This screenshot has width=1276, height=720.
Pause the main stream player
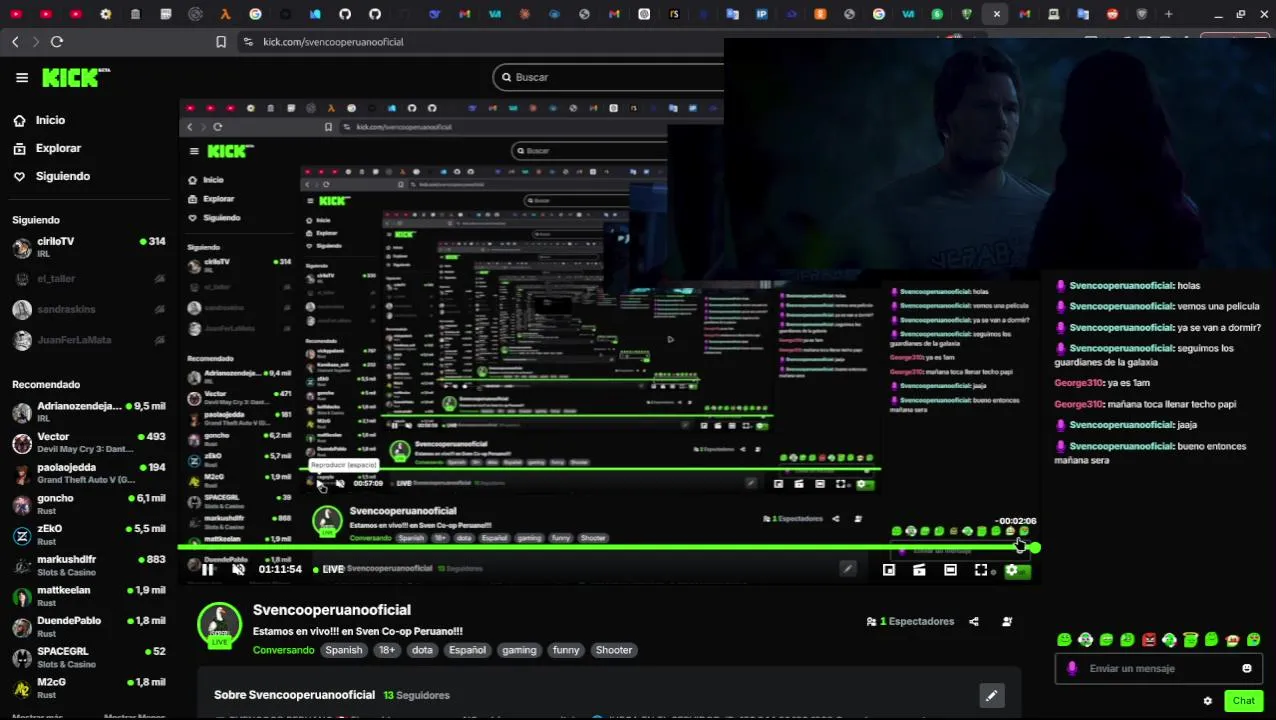(207, 569)
